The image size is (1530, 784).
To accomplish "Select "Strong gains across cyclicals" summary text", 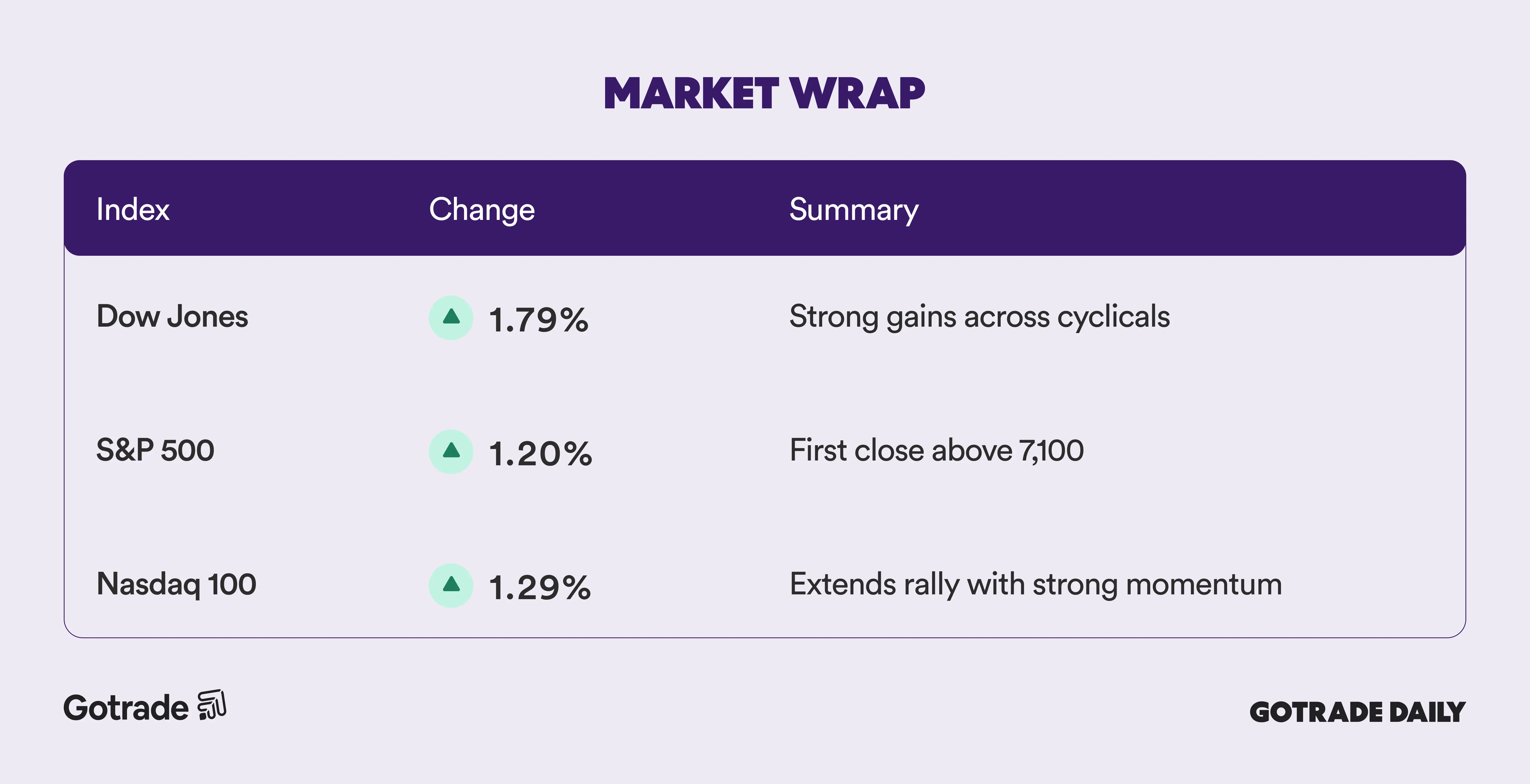I will click(979, 317).
